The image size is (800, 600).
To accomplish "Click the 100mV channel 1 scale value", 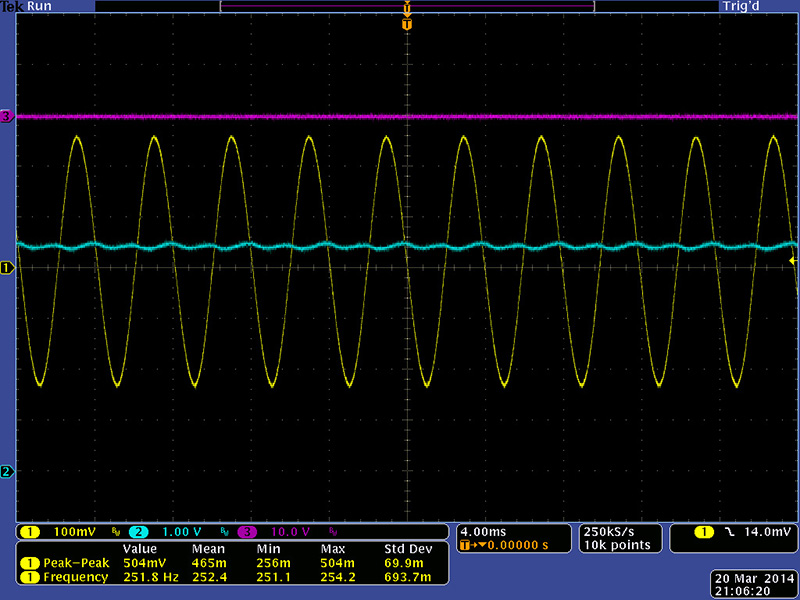I will (x=75, y=531).
